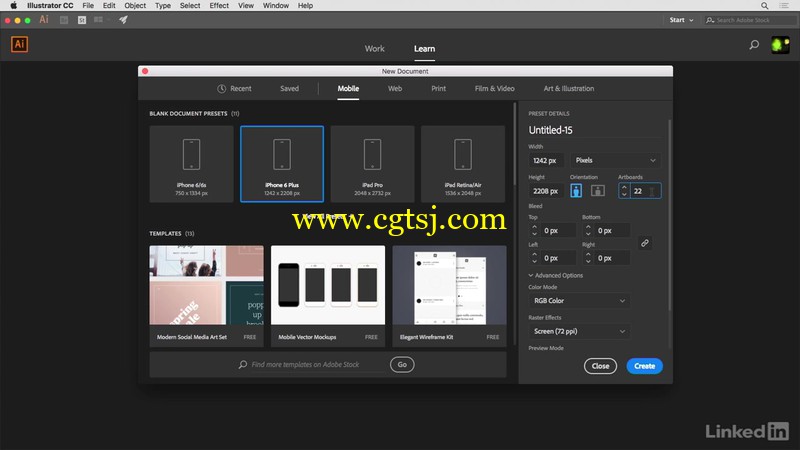Decrease the Right bleed value
The height and width of the screenshot is (450, 800).
pyautogui.click(x=588, y=262)
